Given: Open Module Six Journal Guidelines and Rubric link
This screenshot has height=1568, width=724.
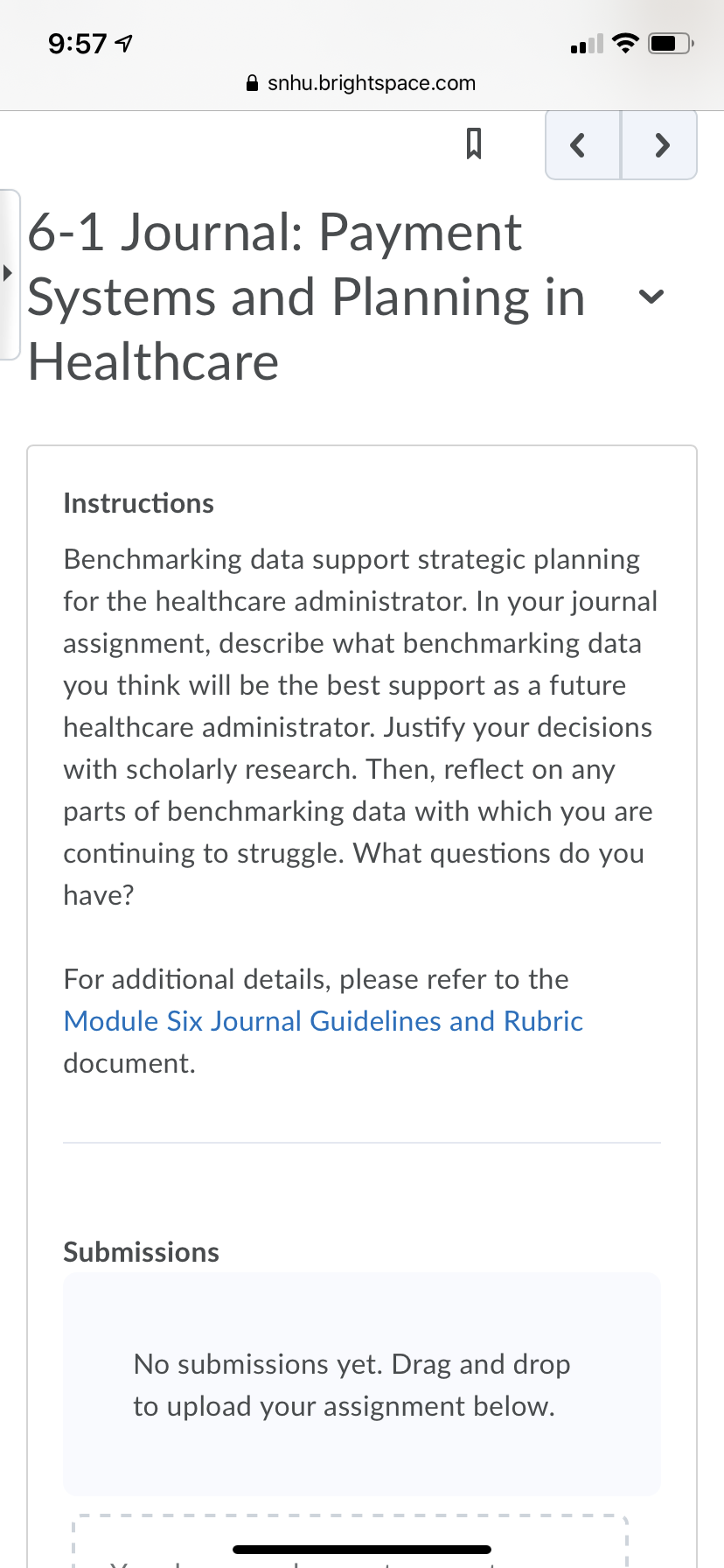Looking at the screenshot, I should point(324,1021).
